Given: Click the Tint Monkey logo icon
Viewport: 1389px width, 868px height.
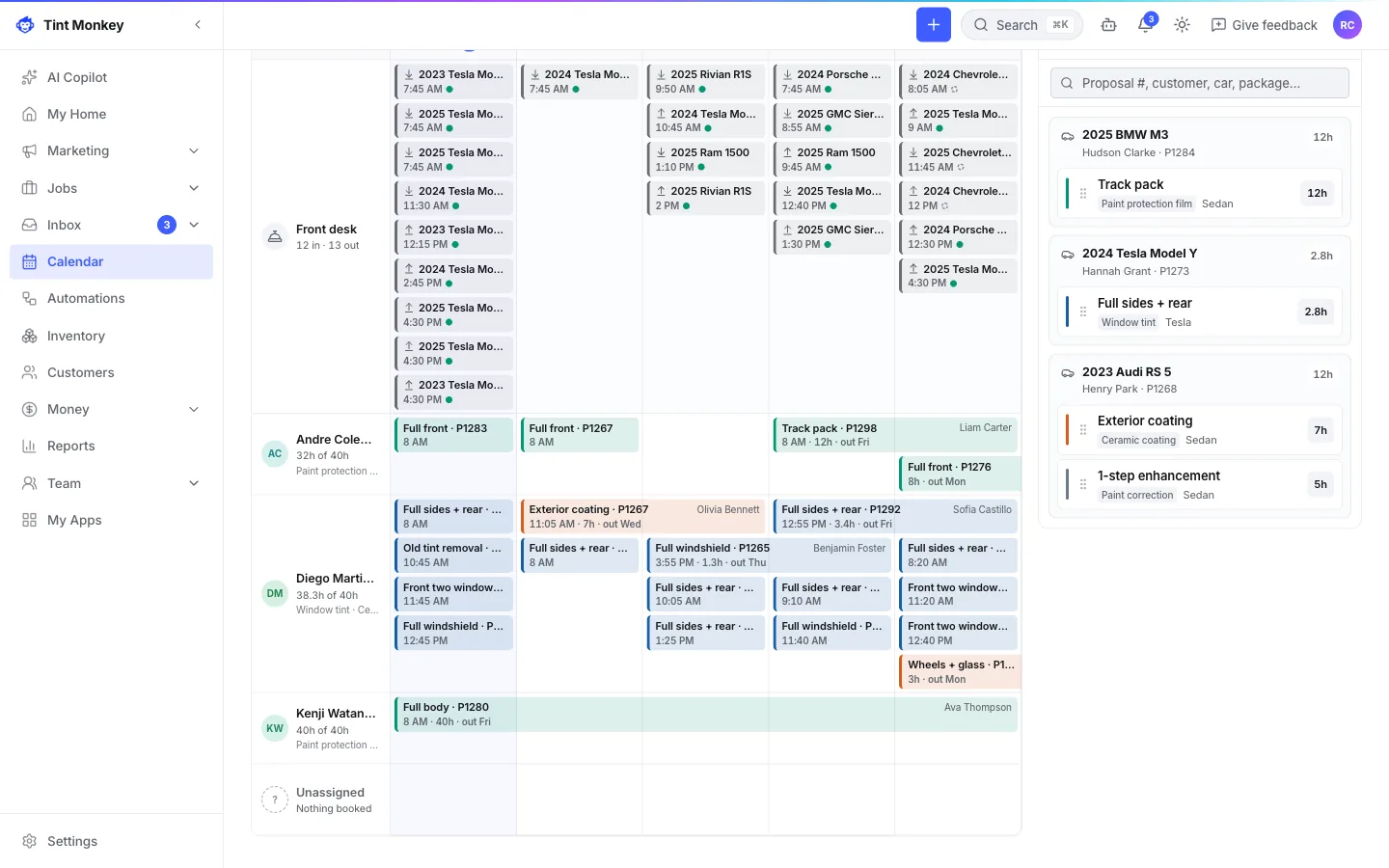Looking at the screenshot, I should (x=25, y=25).
